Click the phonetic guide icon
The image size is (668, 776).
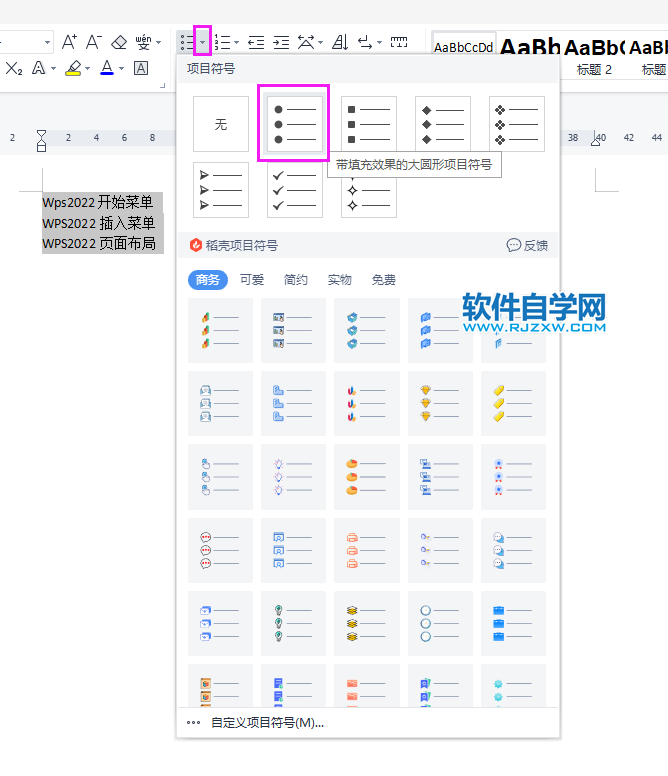coord(143,42)
